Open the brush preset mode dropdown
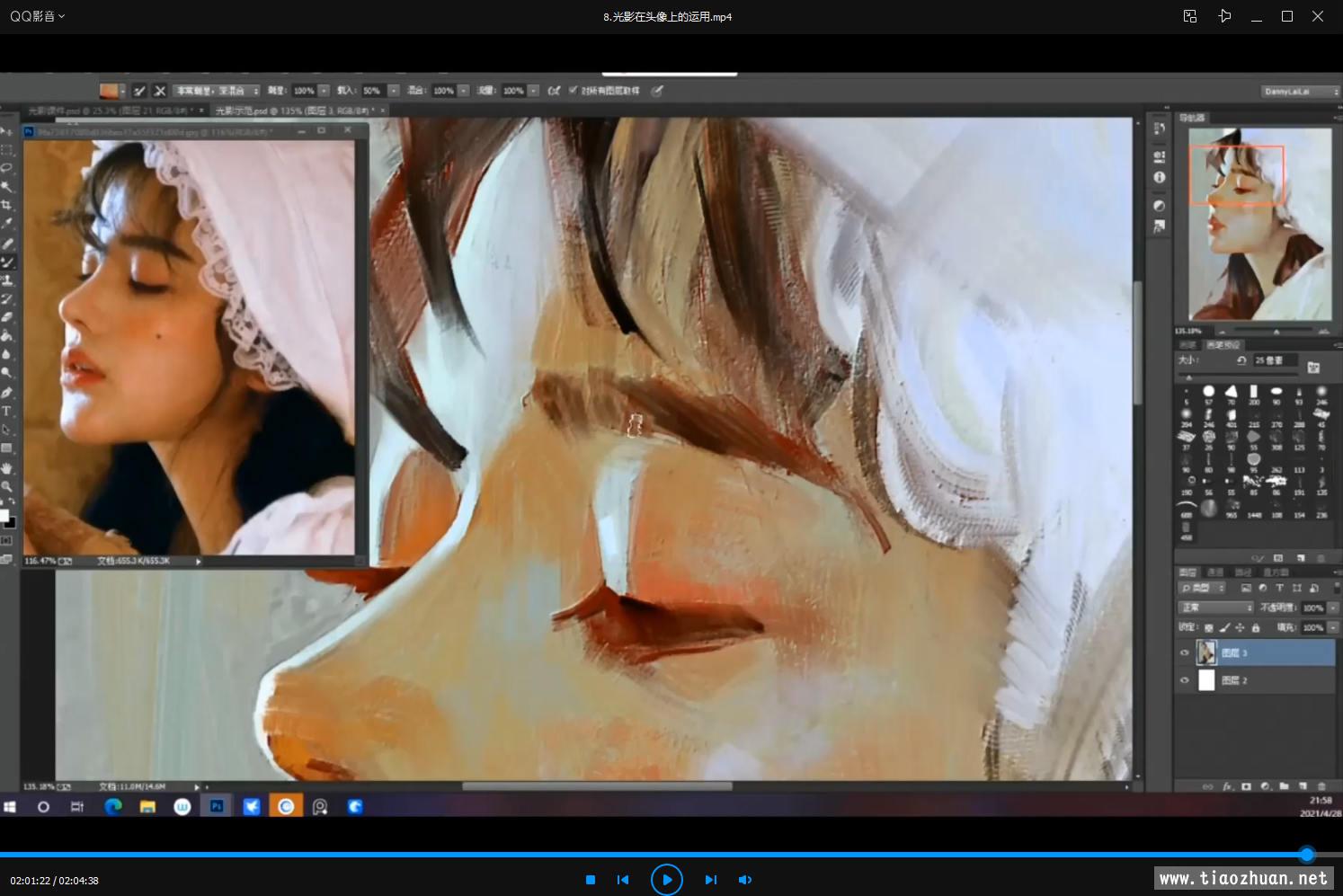 click(x=218, y=91)
